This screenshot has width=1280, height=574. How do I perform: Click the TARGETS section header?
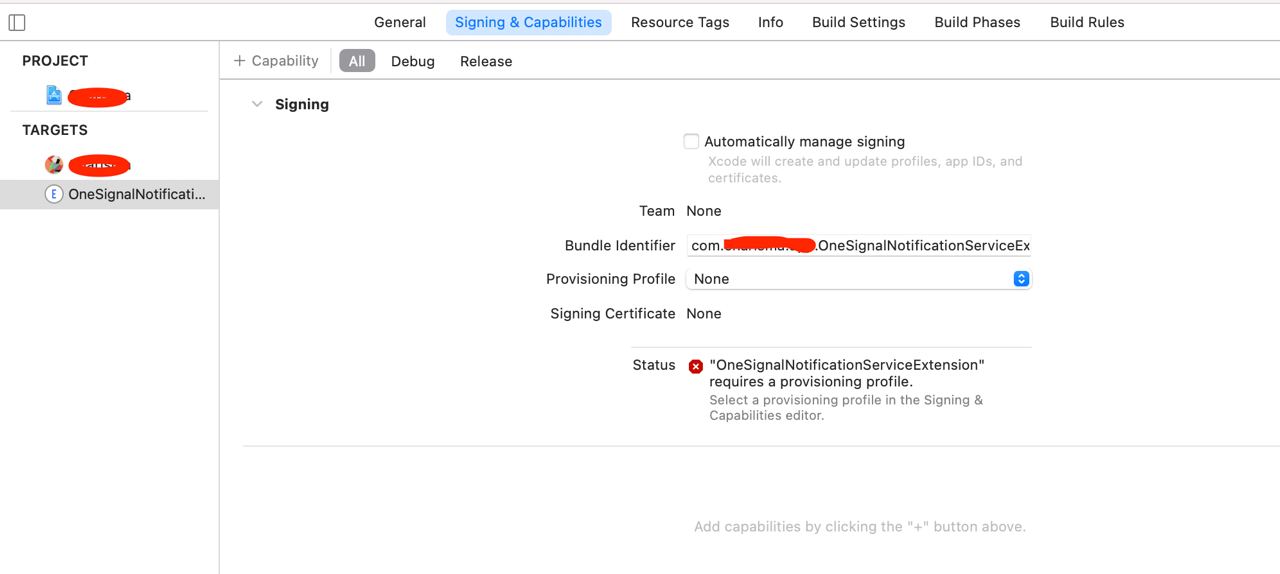click(x=55, y=130)
